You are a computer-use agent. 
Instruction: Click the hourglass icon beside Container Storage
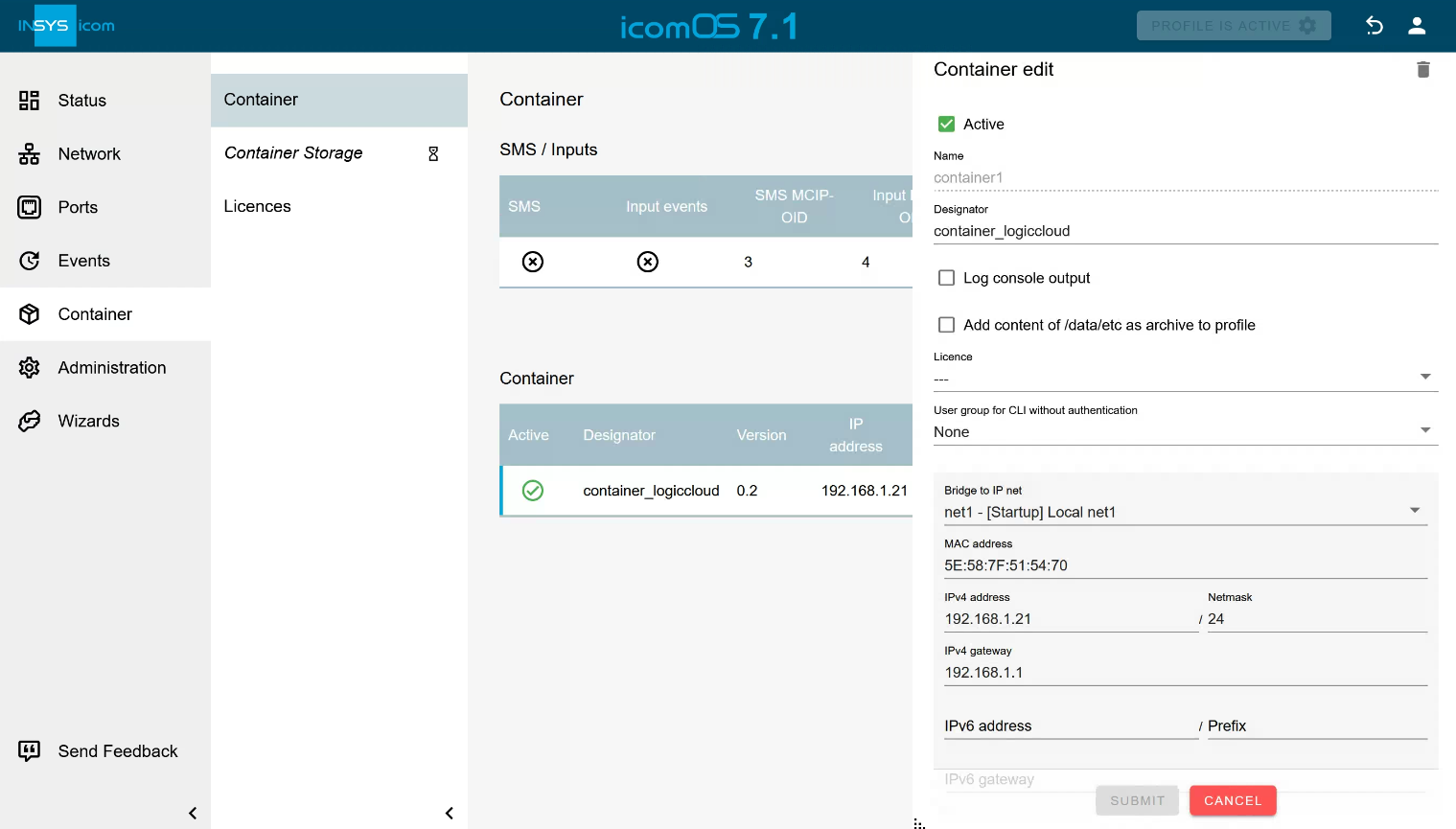(433, 153)
